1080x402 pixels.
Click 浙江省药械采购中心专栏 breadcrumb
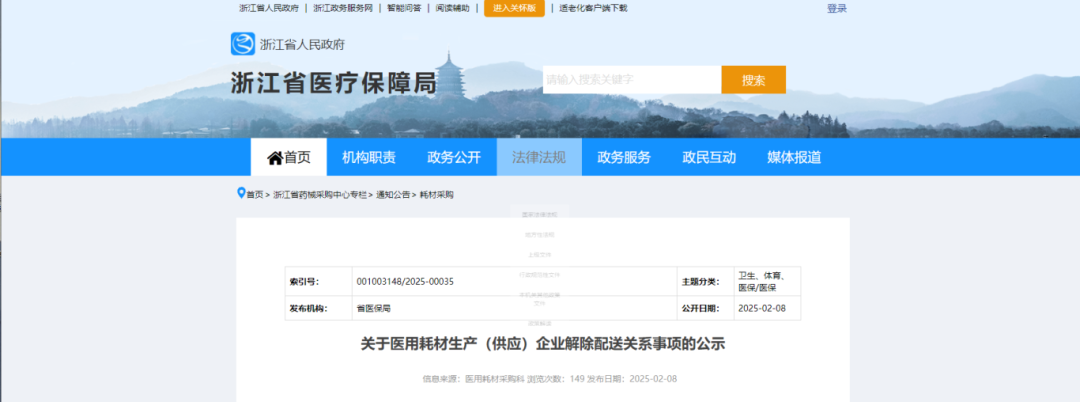[x=320, y=195]
